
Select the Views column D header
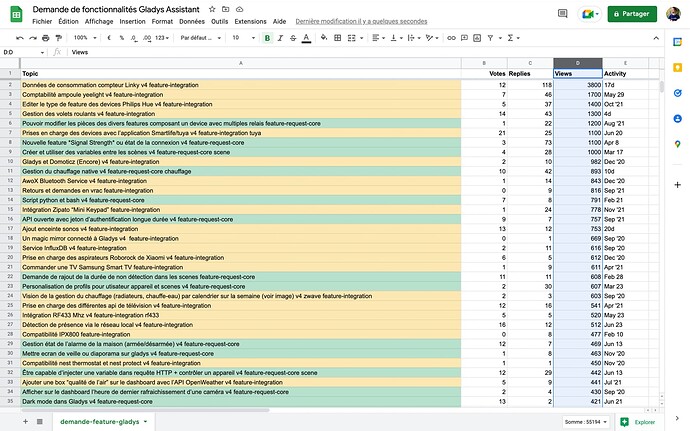(577, 62)
